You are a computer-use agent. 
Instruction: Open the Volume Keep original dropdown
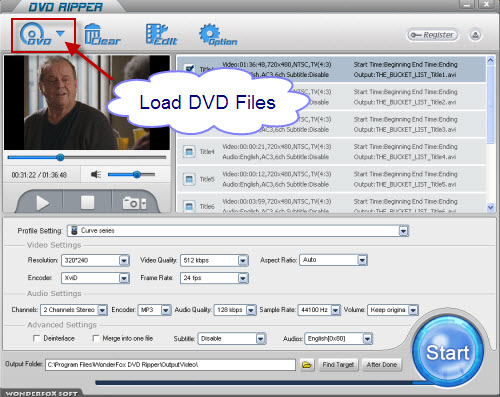click(413, 310)
